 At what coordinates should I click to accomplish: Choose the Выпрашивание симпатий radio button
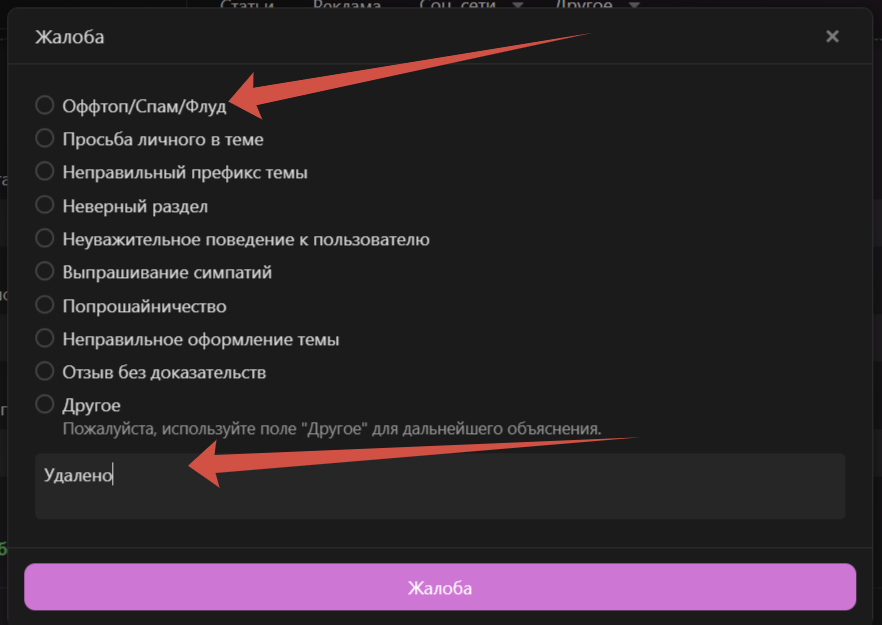(x=45, y=272)
